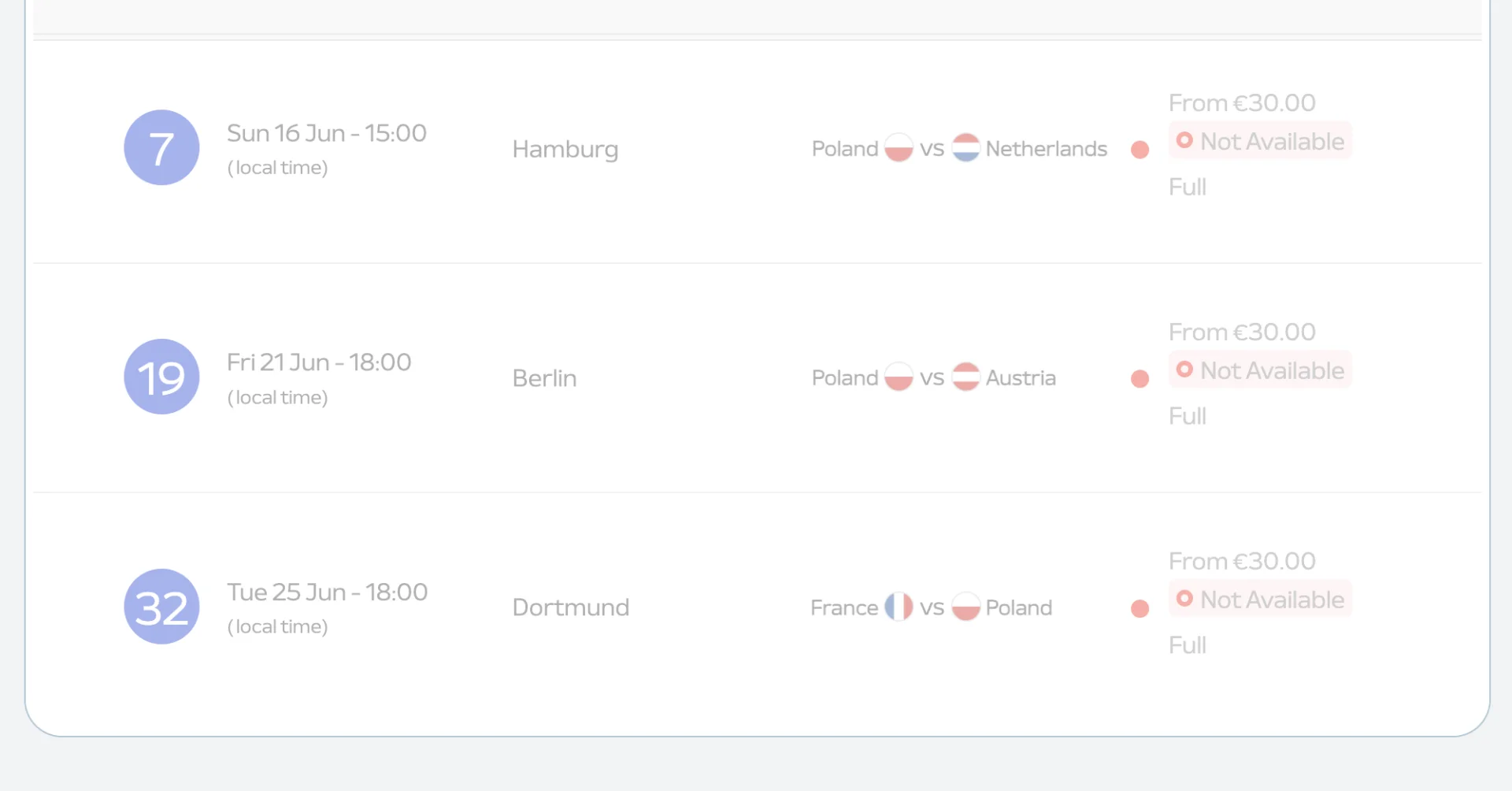Select the Fri 21 Jun - 18:00 date

point(319,362)
